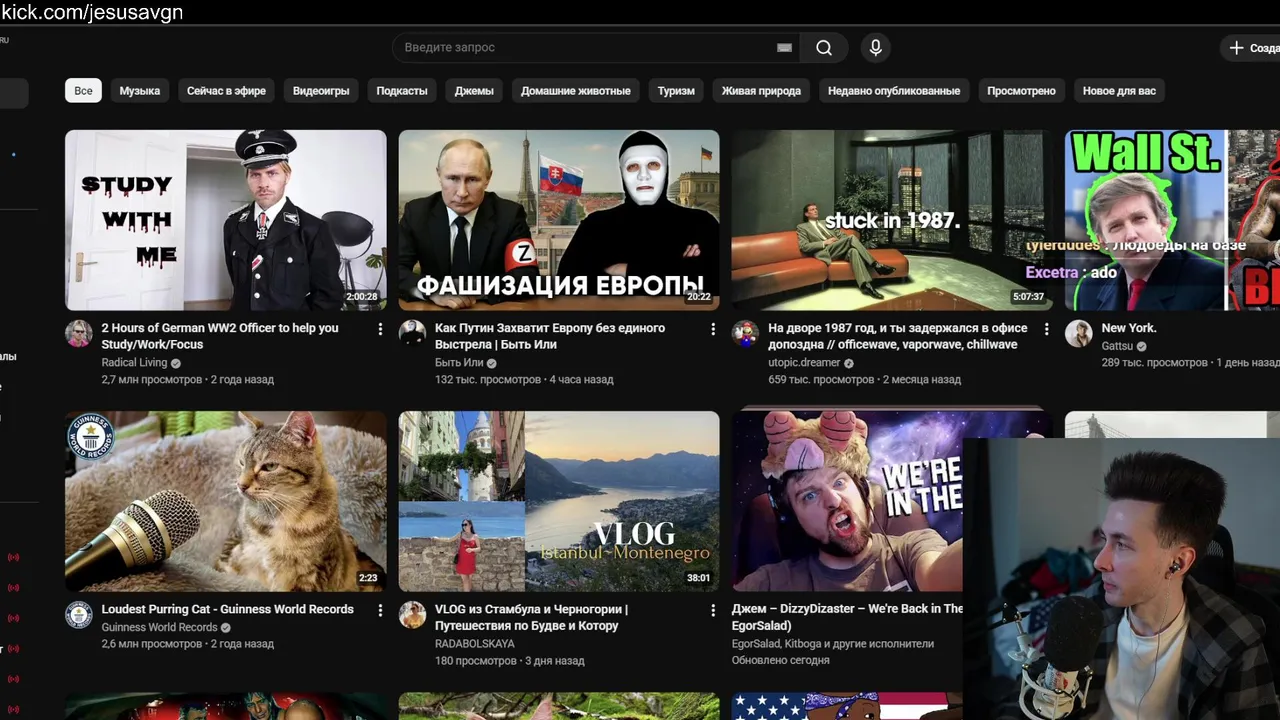Viewport: 1280px width, 720px height.
Task: Click utopic.dreamer channel avatar
Action: tap(745, 334)
